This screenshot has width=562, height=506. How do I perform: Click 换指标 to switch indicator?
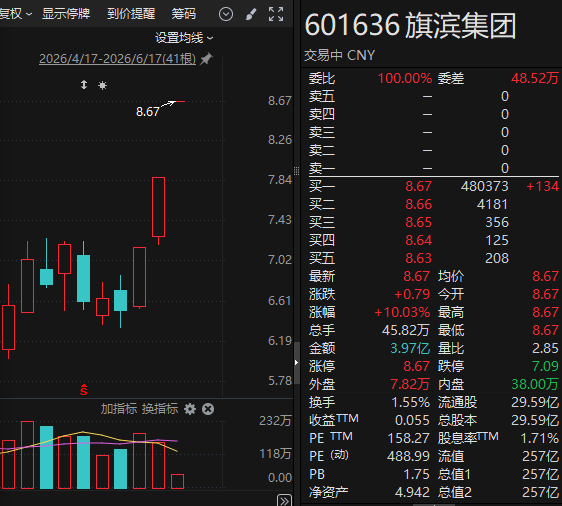pos(160,409)
